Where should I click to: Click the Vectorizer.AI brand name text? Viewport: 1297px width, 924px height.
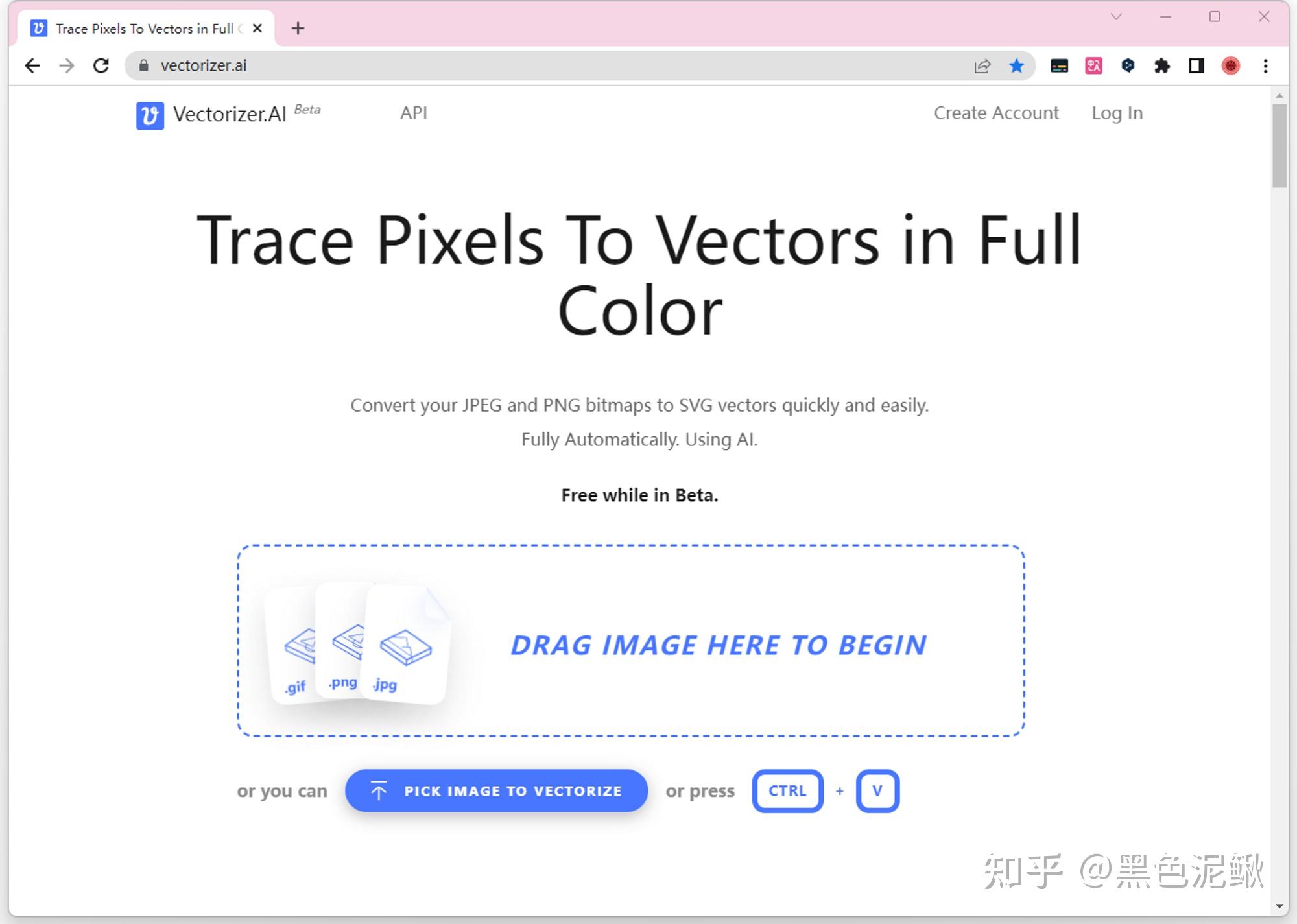tap(230, 115)
